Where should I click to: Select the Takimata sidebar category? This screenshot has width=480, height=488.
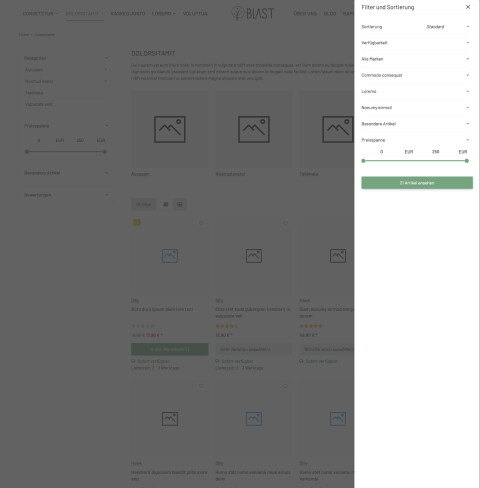(34, 93)
